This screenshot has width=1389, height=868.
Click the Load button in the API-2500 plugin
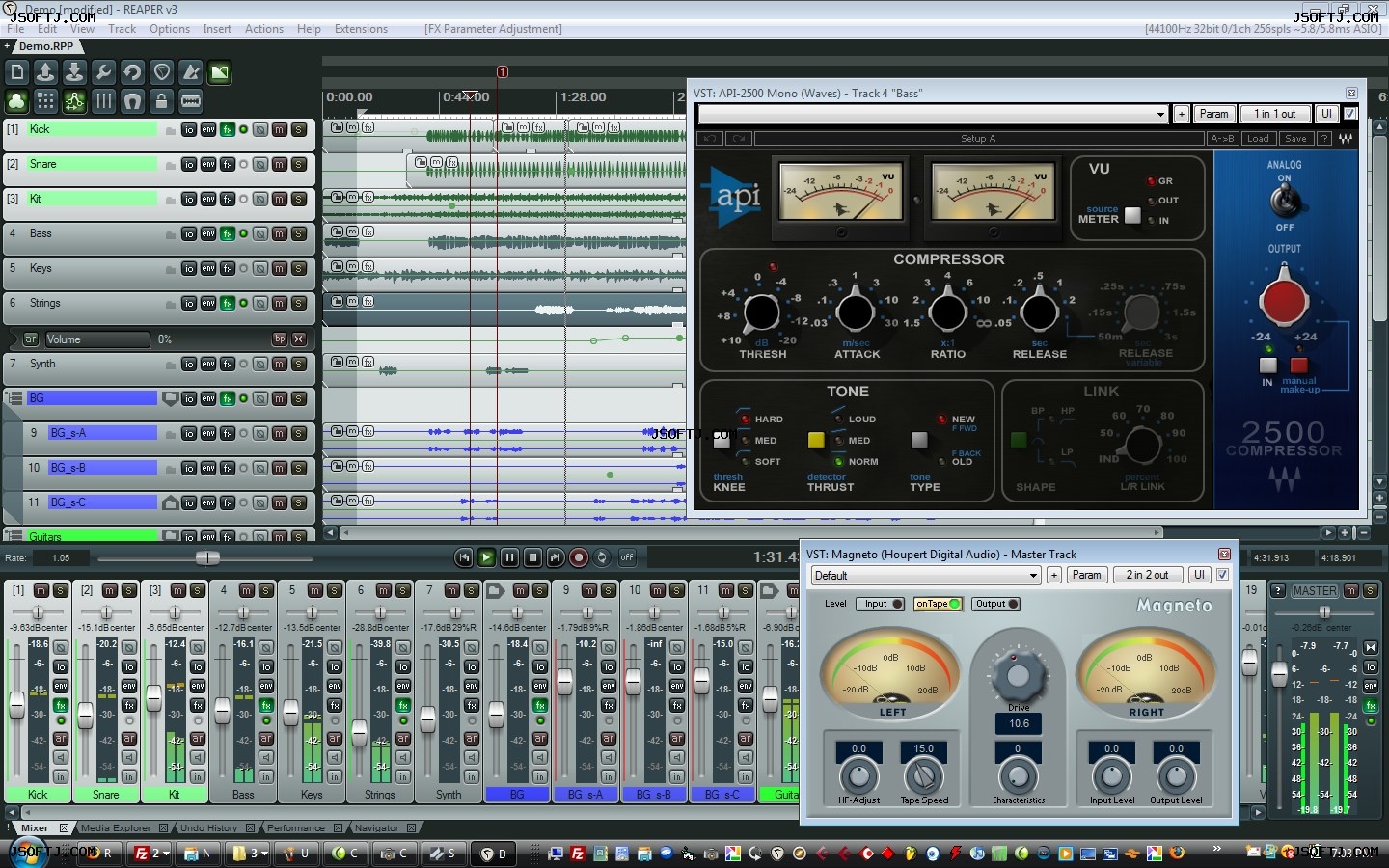pyautogui.click(x=1258, y=138)
